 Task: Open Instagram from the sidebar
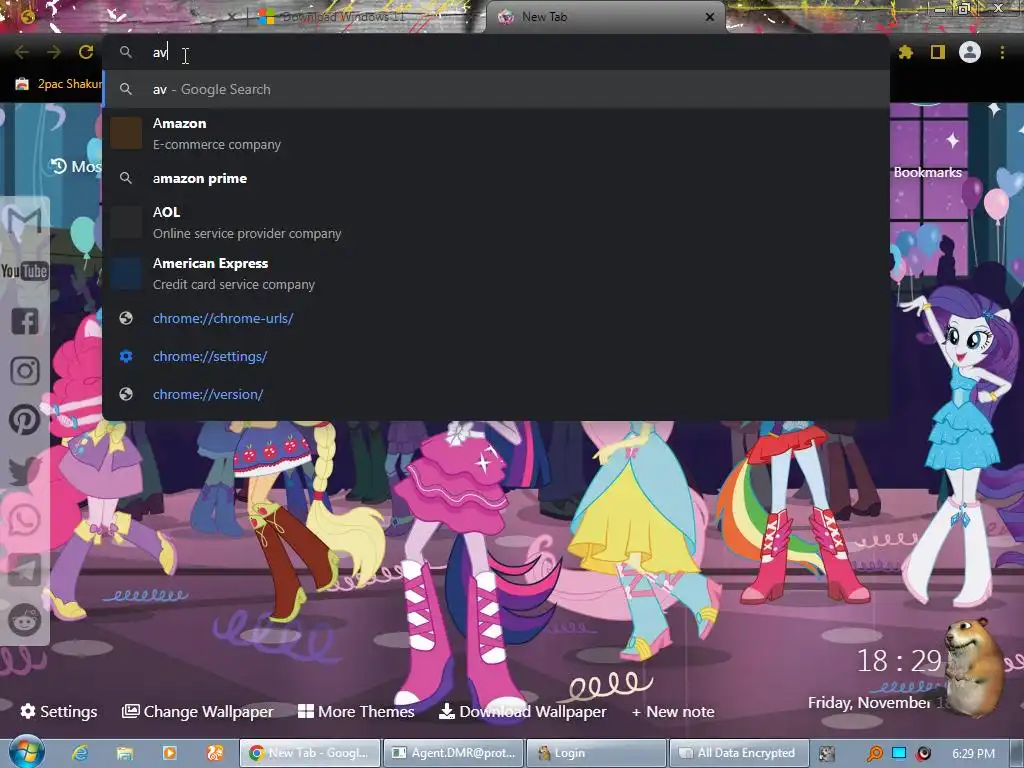(x=25, y=371)
